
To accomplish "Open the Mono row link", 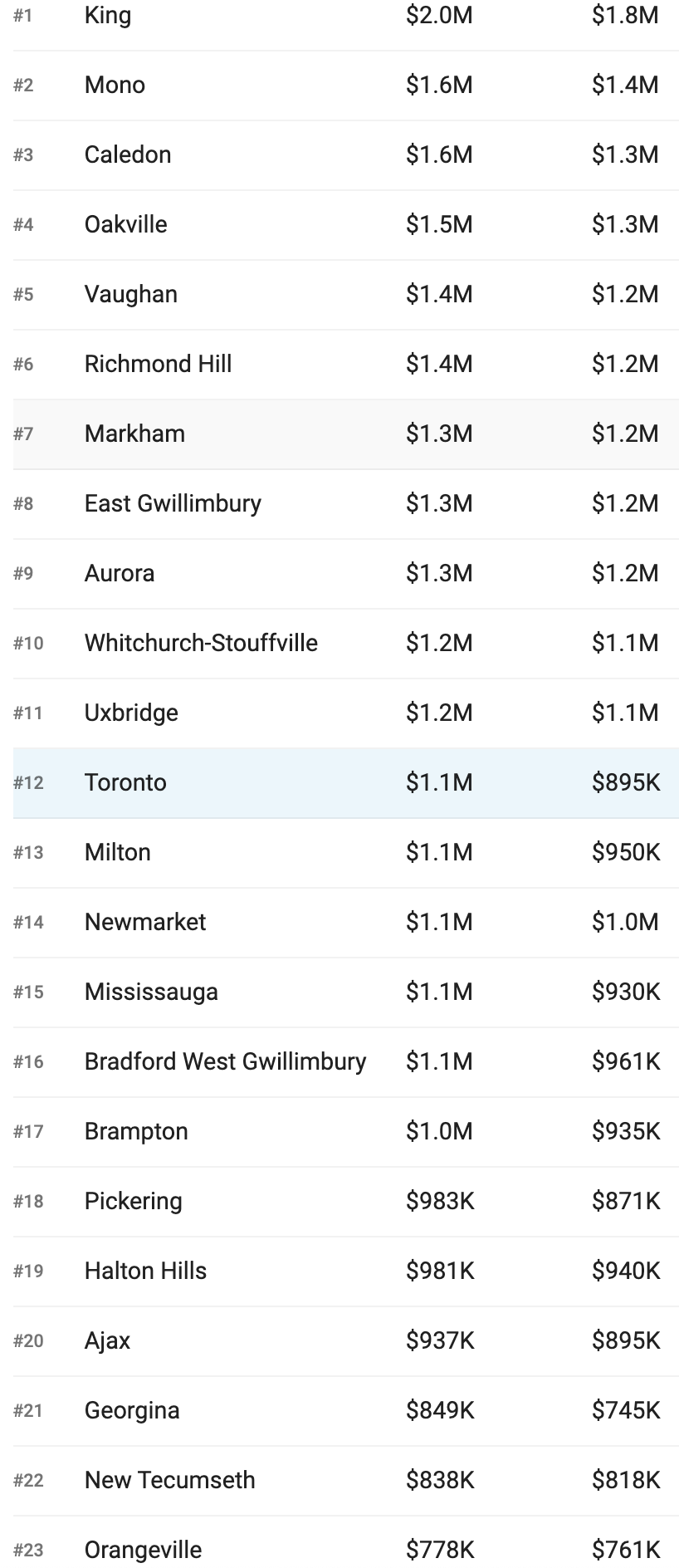I will (115, 85).
